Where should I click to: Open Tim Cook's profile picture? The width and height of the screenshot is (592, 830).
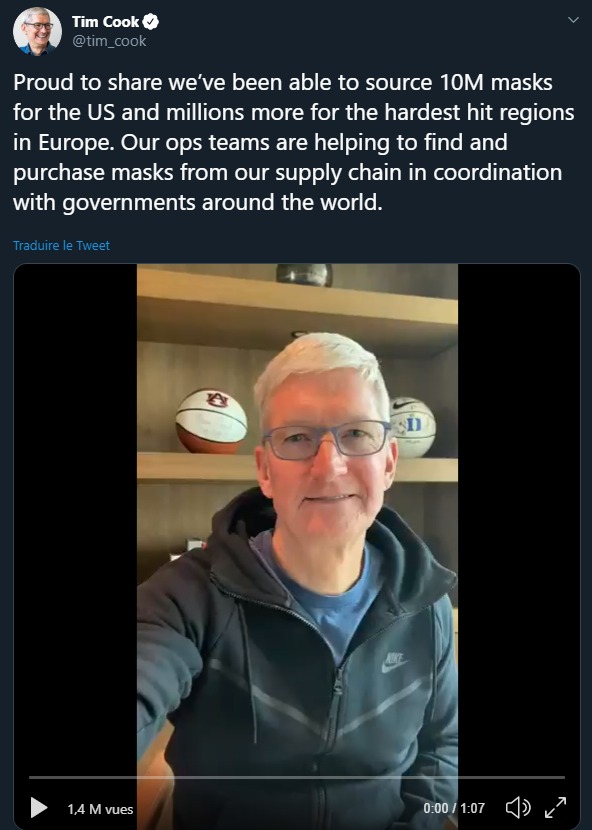(x=37, y=31)
